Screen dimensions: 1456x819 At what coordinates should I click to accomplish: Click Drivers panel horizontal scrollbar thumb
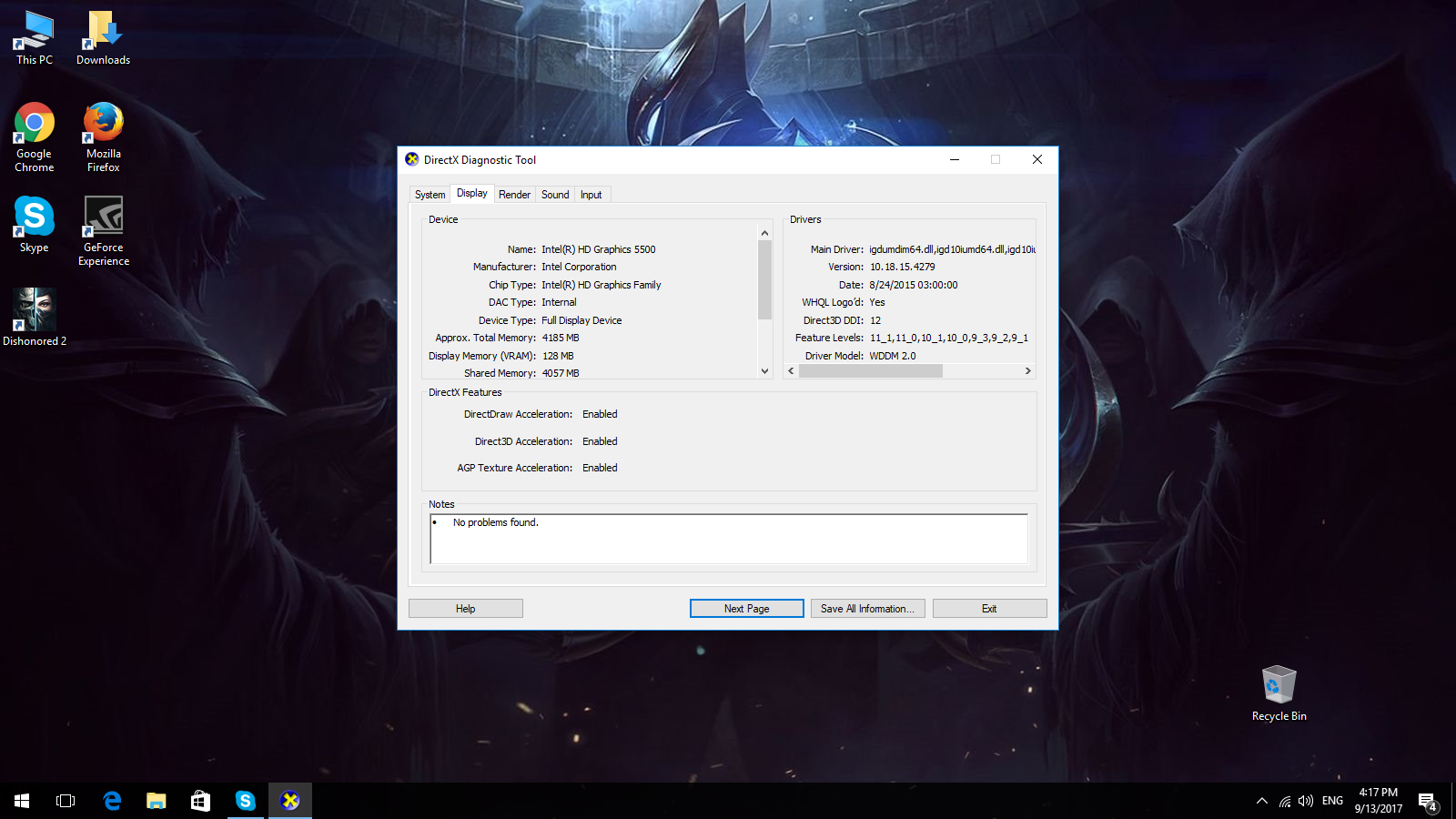coord(870,370)
